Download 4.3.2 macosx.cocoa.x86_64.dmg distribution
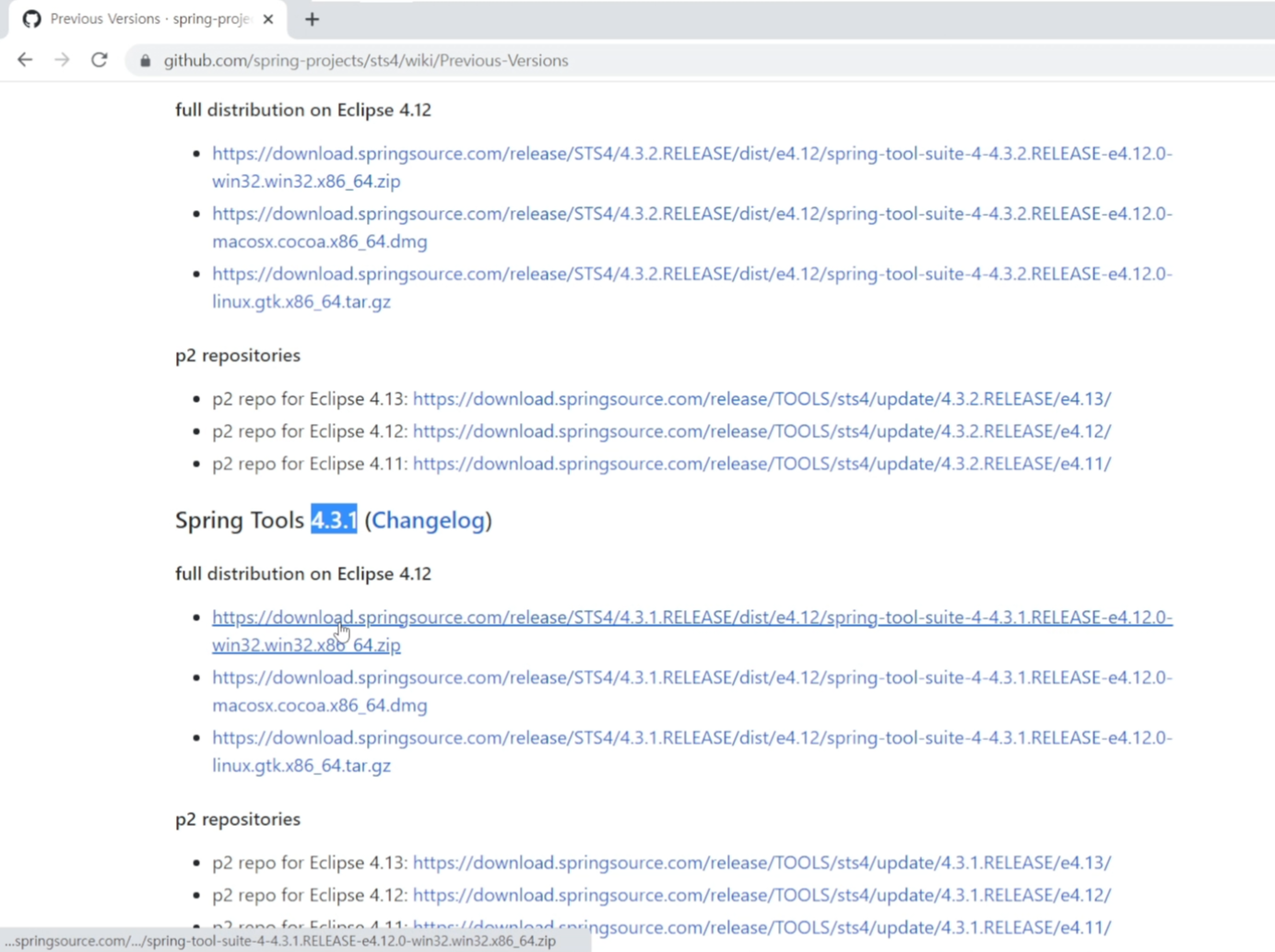Screen dimensions: 1275x952 pyautogui.click(x=692, y=227)
